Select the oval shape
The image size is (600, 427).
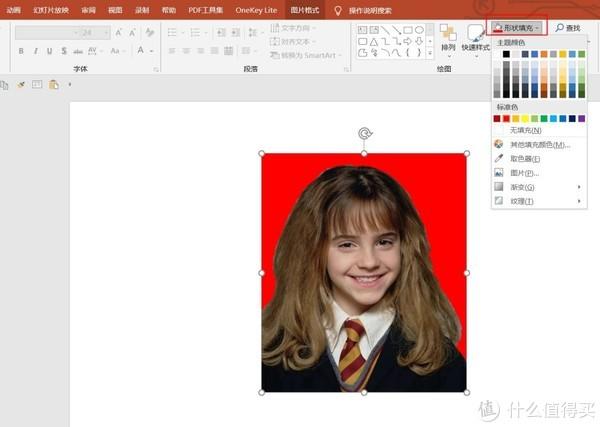[419, 30]
